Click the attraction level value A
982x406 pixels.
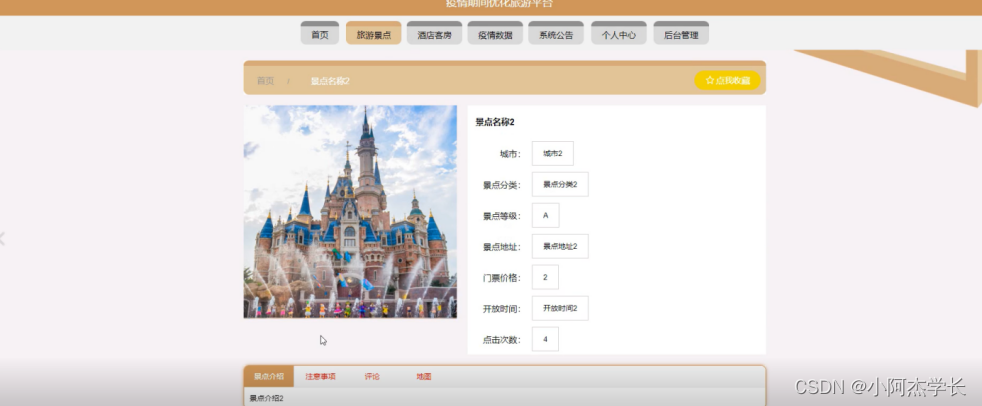tap(545, 216)
